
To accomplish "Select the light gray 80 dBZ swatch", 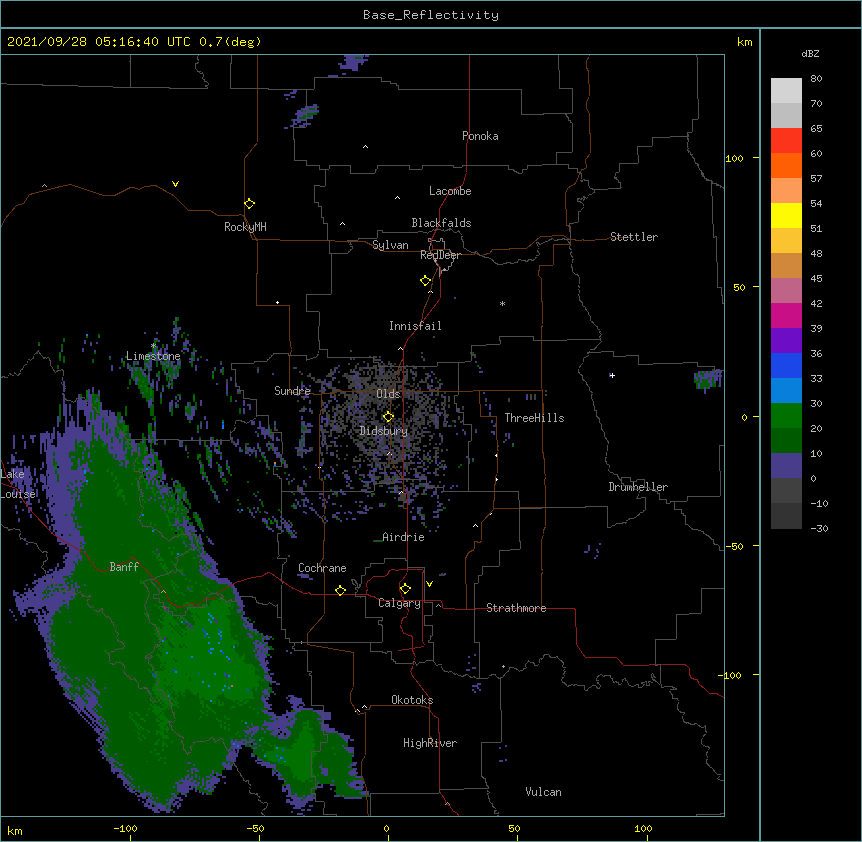I will 786,91.
